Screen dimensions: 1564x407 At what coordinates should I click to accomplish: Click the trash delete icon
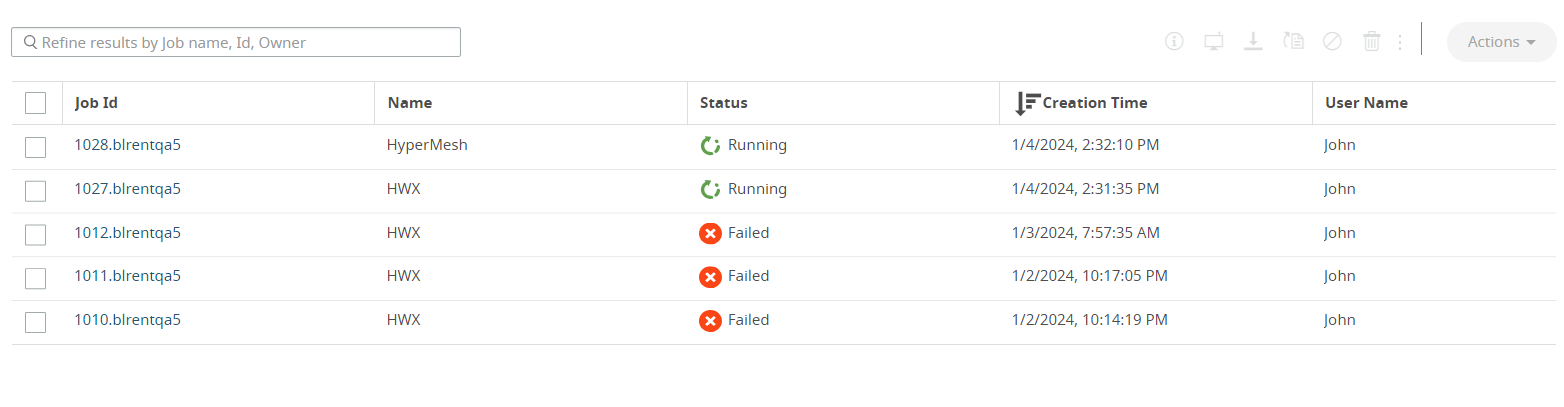click(x=1372, y=42)
